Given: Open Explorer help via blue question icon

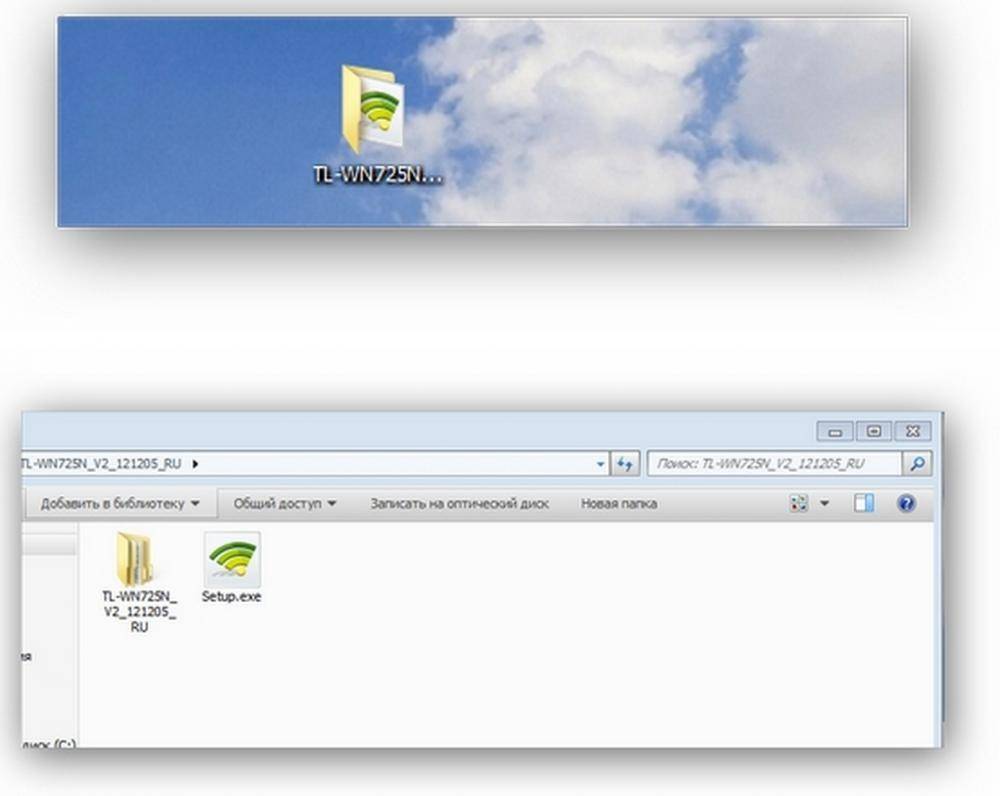Looking at the screenshot, I should tap(906, 503).
